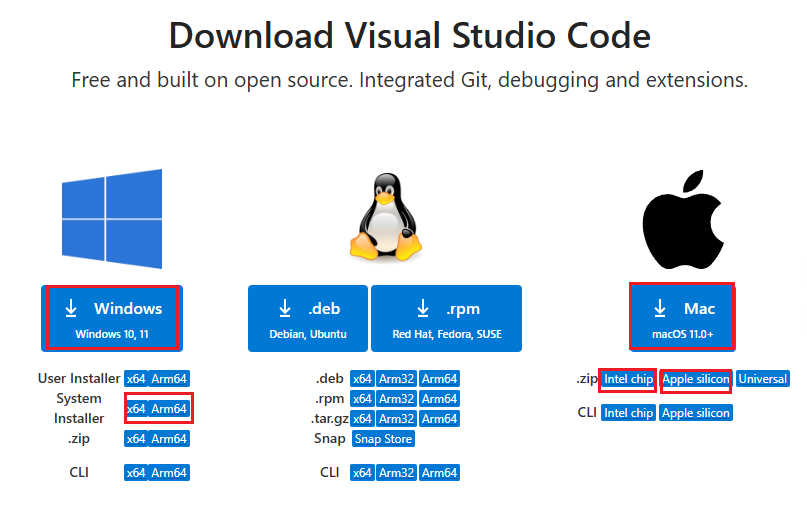Open the Snap Store link
The image size is (807, 524).
click(383, 439)
